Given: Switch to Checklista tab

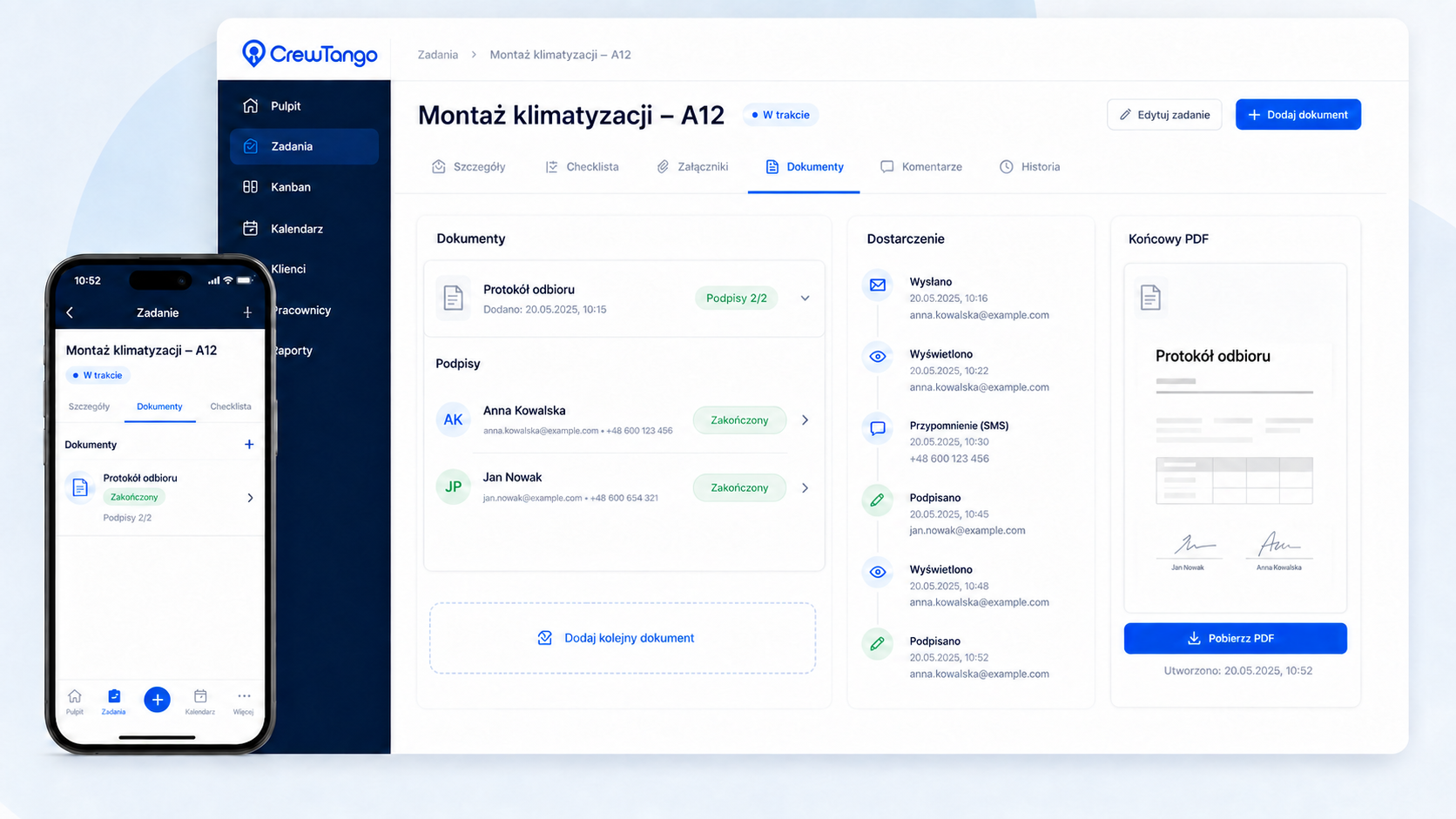Looking at the screenshot, I should tap(582, 167).
